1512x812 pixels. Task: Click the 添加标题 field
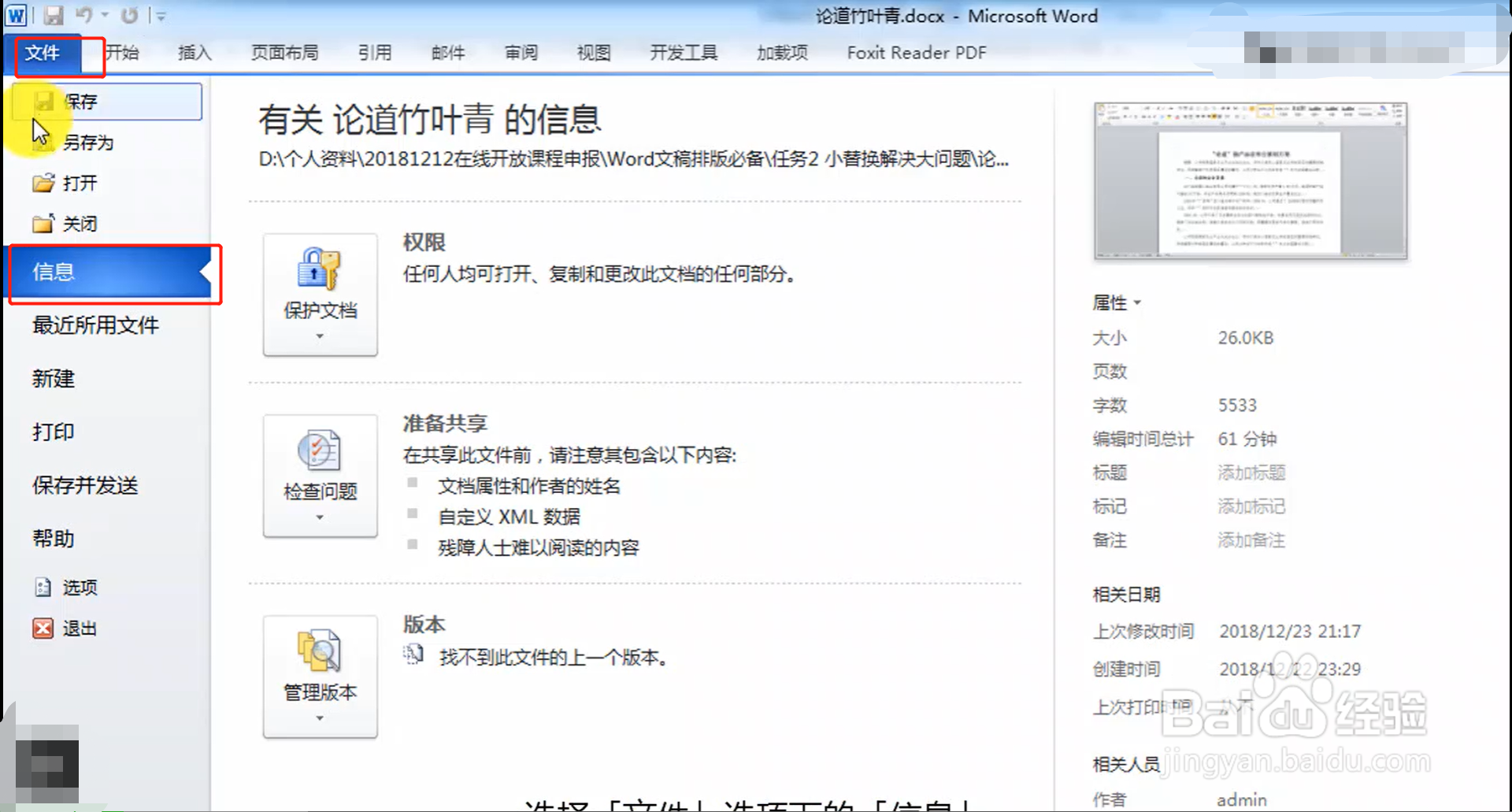point(1252,473)
